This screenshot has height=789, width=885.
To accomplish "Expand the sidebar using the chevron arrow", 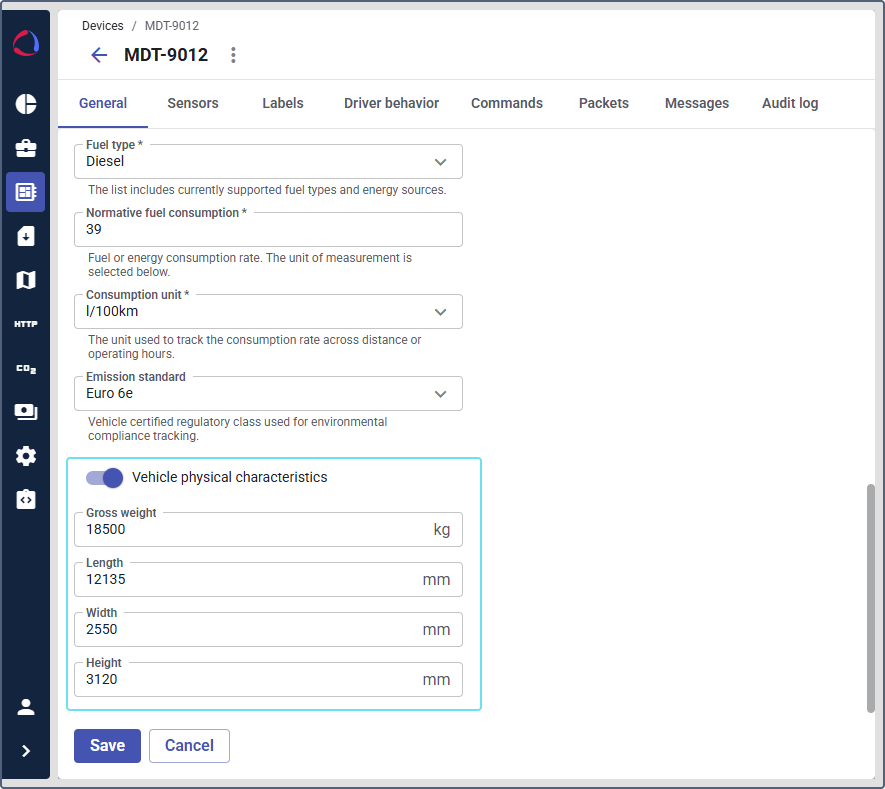I will pyautogui.click(x=26, y=751).
